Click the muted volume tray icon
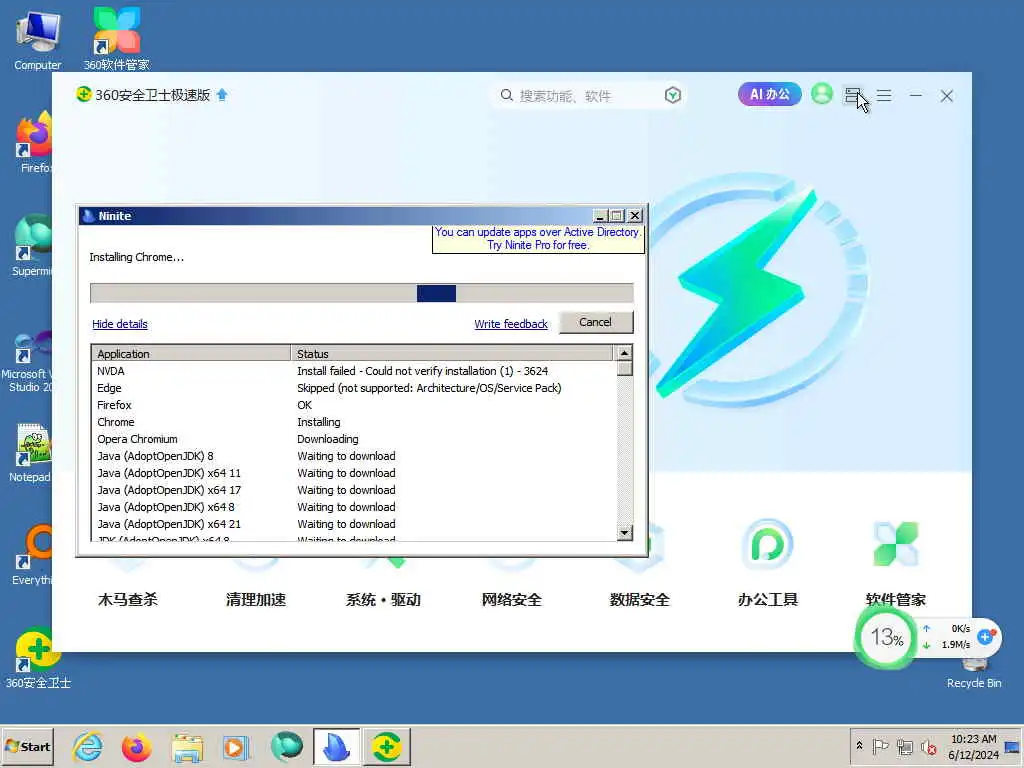 pos(928,746)
